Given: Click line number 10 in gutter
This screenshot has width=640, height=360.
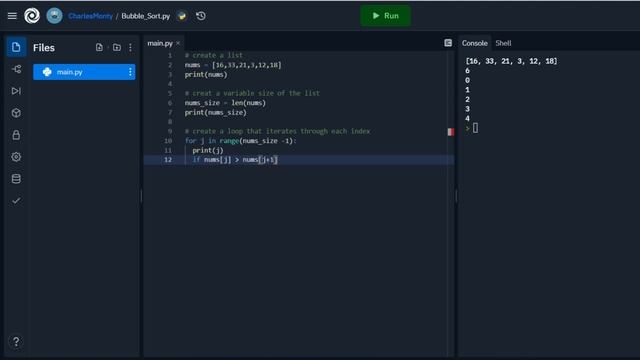Looking at the screenshot, I should coord(168,141).
